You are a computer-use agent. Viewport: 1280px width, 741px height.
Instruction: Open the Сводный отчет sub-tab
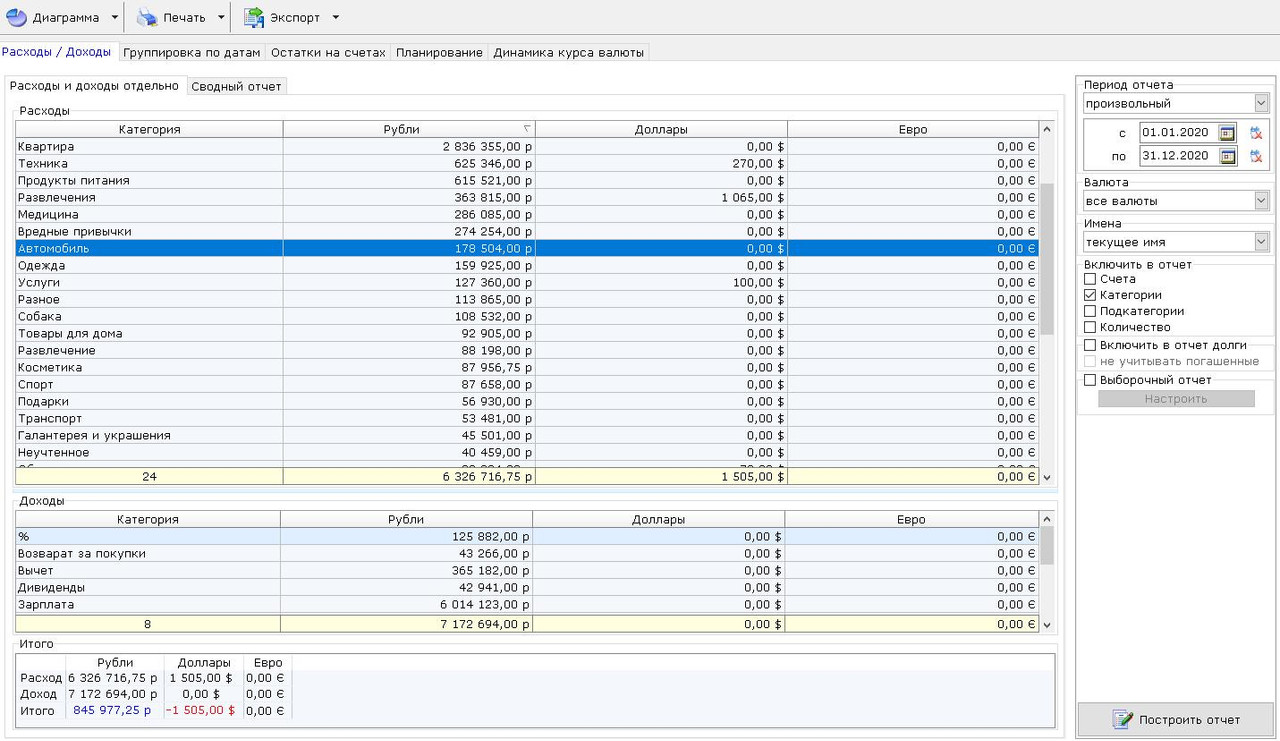click(236, 86)
